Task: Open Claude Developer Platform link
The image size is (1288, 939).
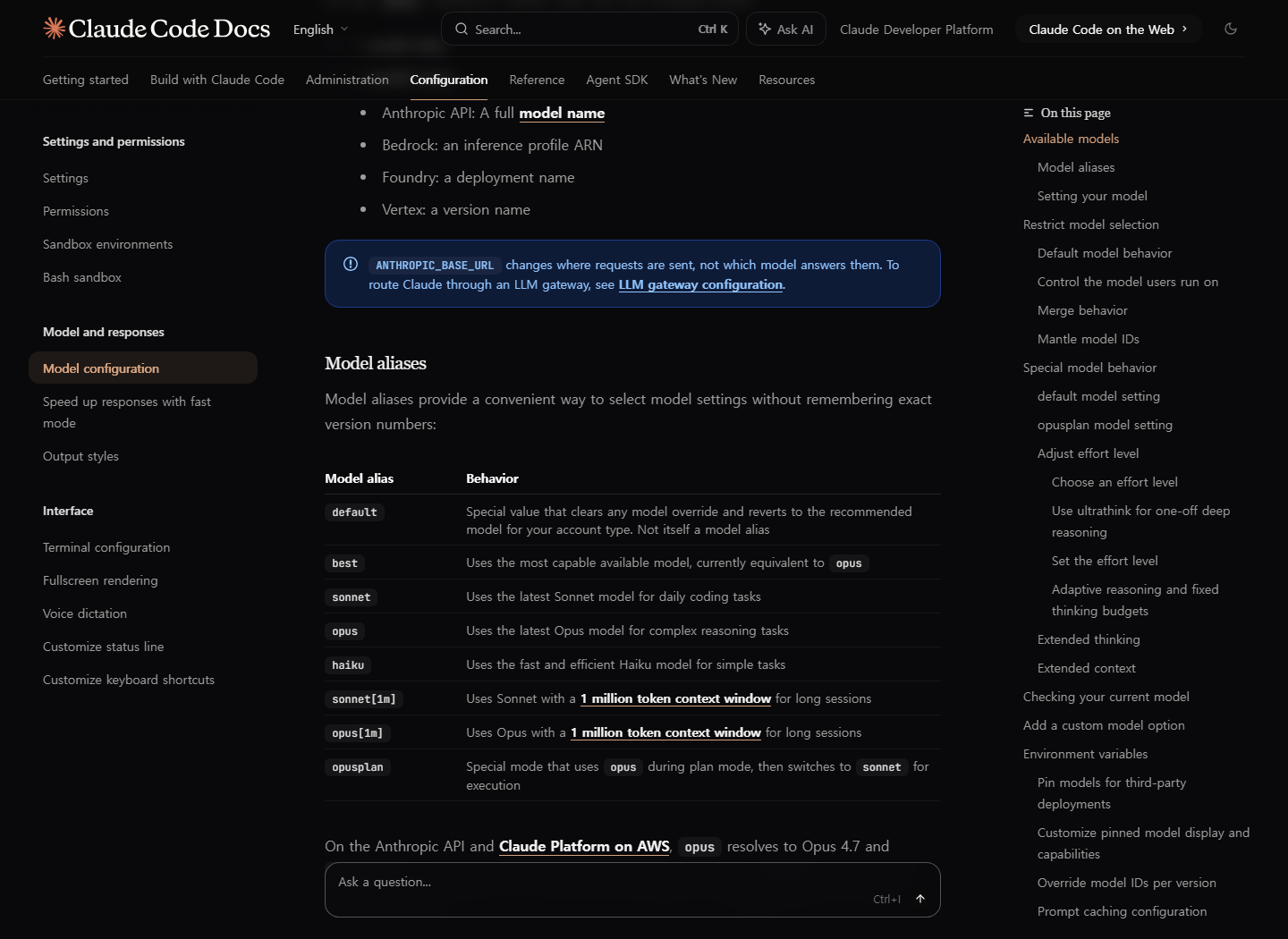Action: tap(916, 30)
